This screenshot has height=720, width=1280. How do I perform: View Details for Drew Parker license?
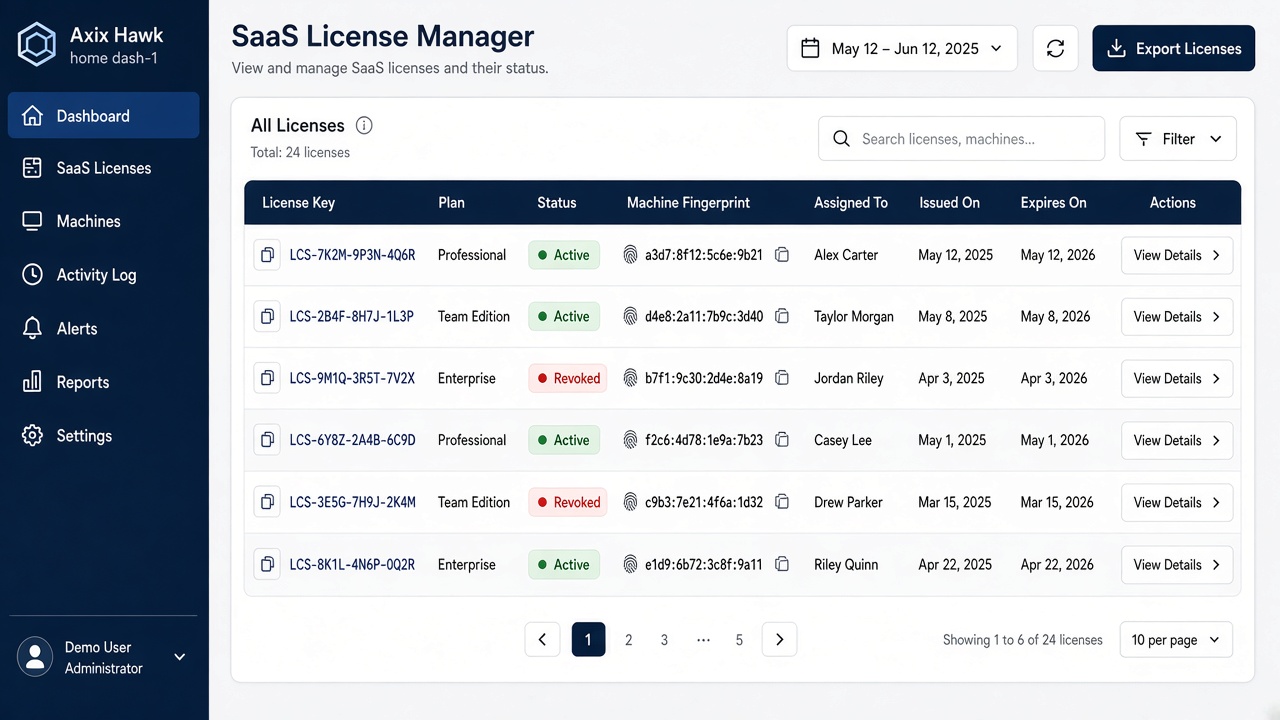(x=1177, y=502)
